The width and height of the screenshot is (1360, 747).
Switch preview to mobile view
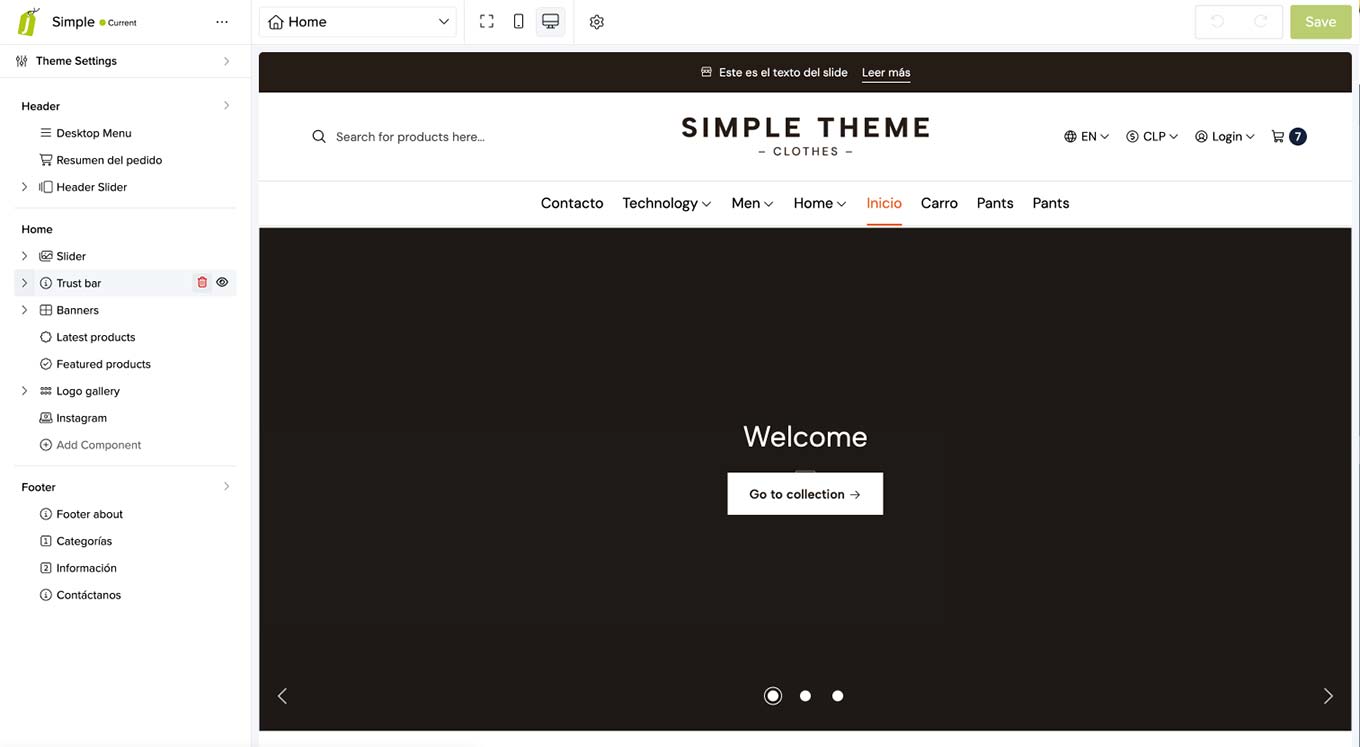tap(516, 20)
